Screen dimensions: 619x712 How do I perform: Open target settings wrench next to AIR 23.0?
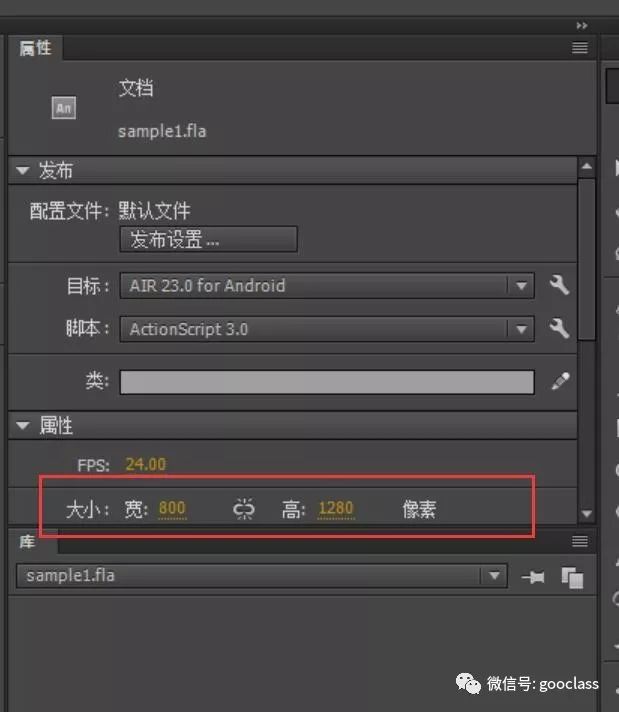click(559, 285)
